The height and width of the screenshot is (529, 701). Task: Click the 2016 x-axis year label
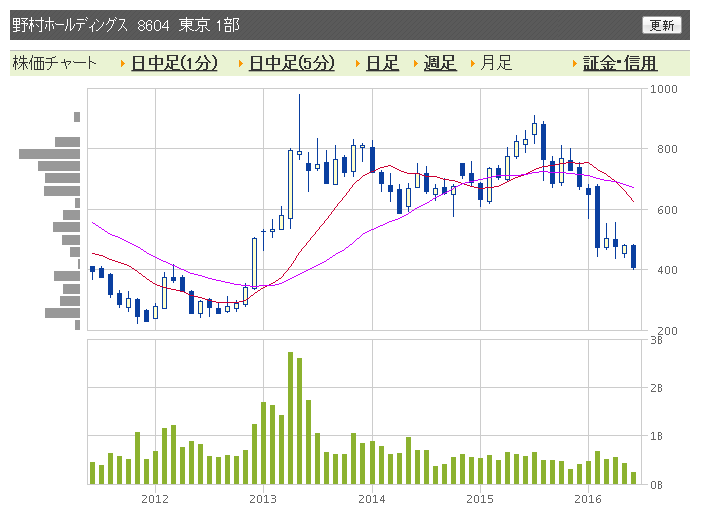pos(588,499)
